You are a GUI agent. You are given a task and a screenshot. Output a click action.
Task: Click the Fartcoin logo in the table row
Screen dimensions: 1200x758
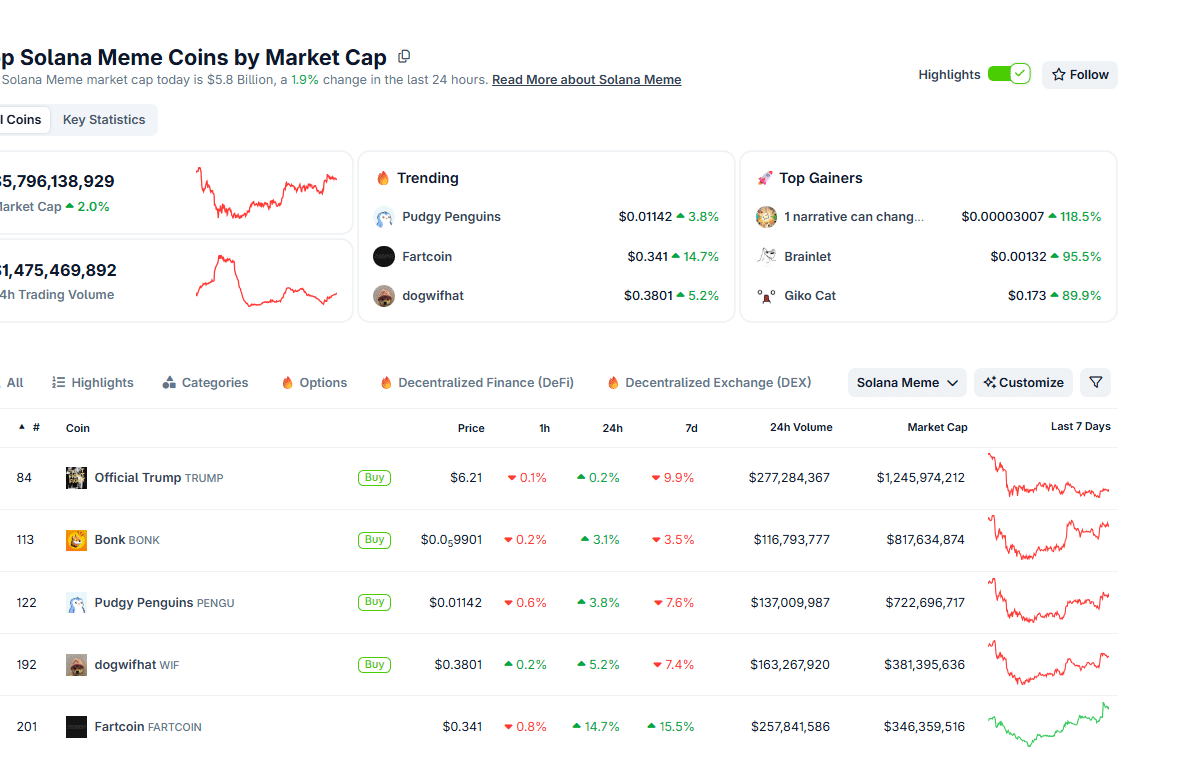[76, 727]
